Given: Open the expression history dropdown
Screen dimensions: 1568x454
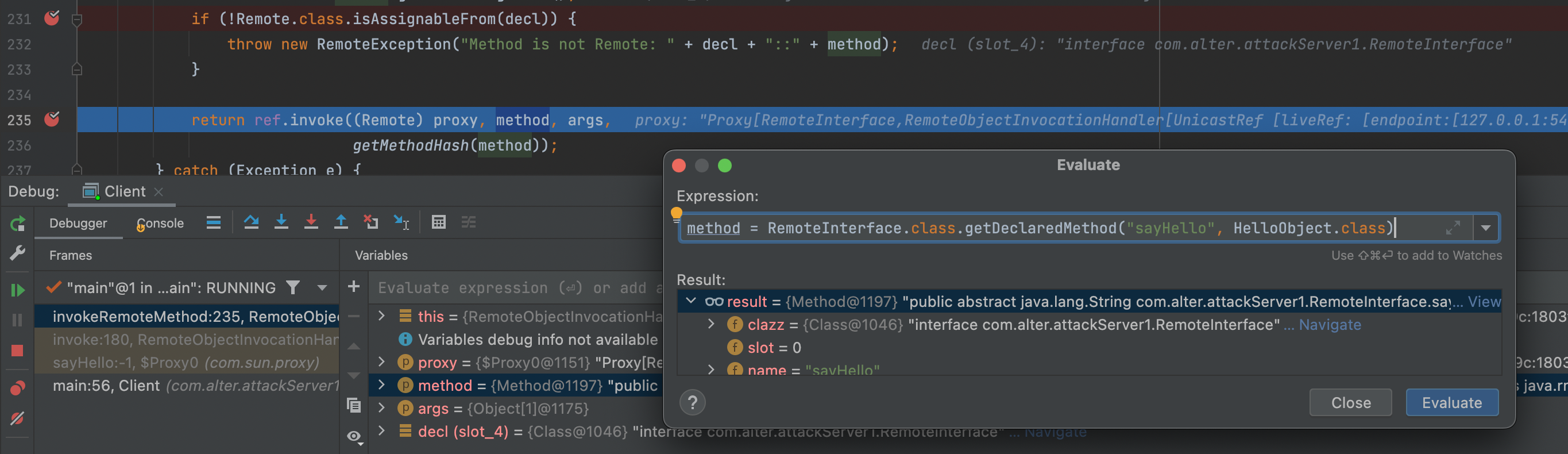Looking at the screenshot, I should coord(1485,228).
